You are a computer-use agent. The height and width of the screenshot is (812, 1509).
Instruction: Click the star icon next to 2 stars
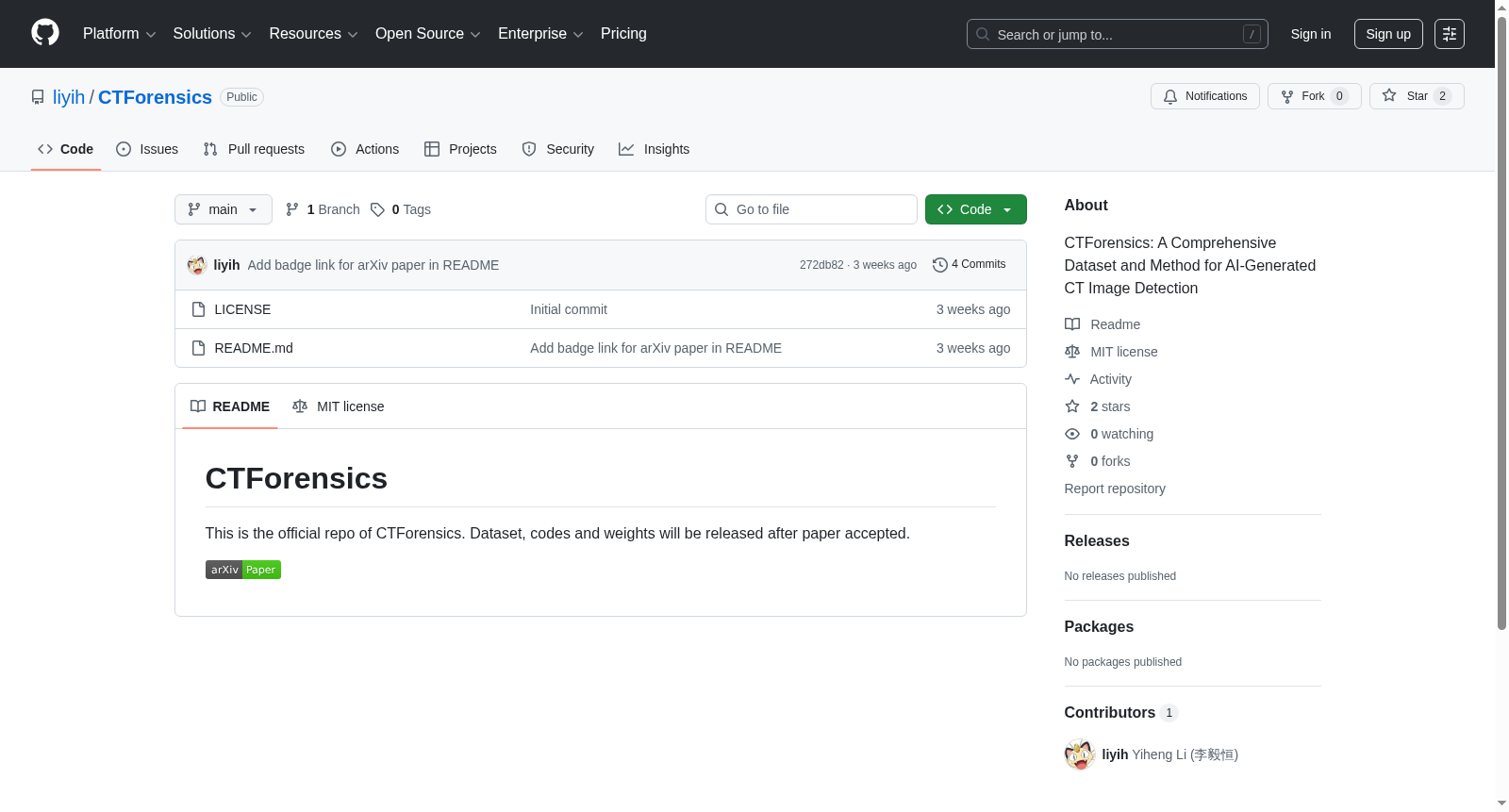click(x=1072, y=406)
